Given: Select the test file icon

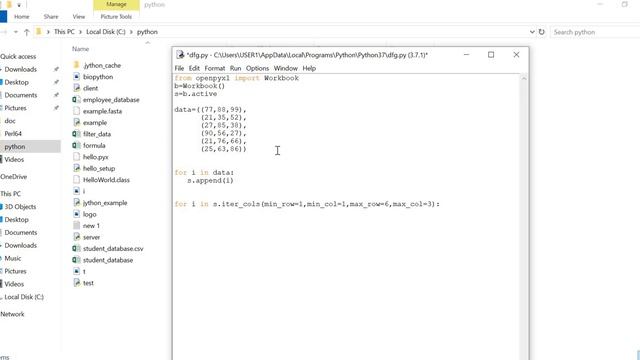Looking at the screenshot, I should click(76, 282).
